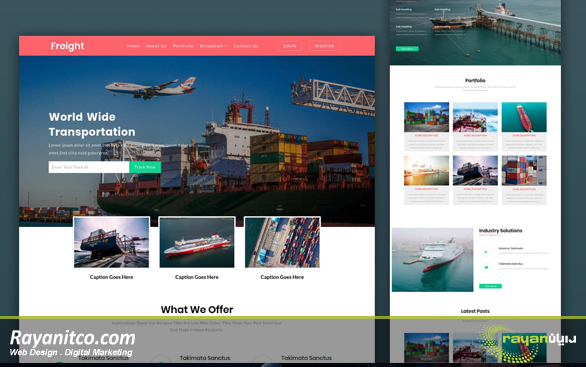This screenshot has width=586, height=367.
Task: Click the round icon beside Sanctus Takimata
Action: tap(486, 252)
